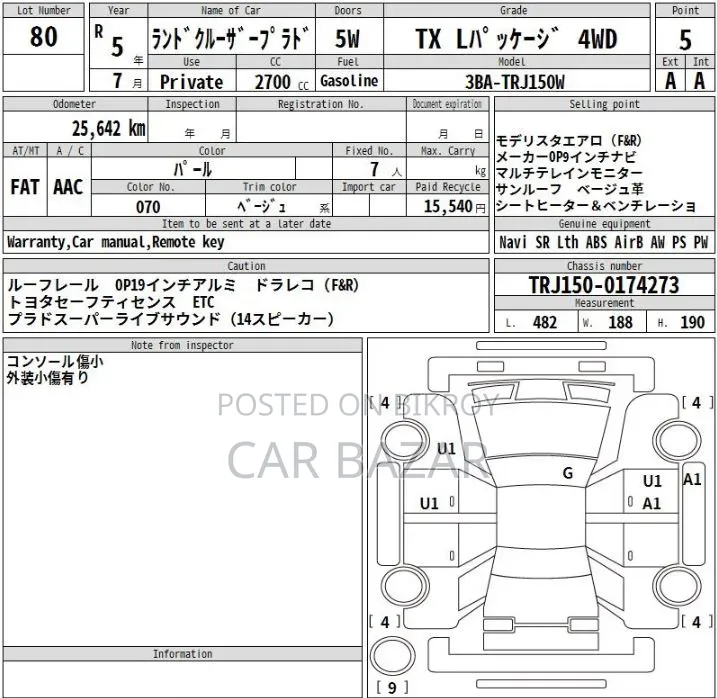
Task: Click the rear right wheel in the car diagram
Action: [677, 587]
